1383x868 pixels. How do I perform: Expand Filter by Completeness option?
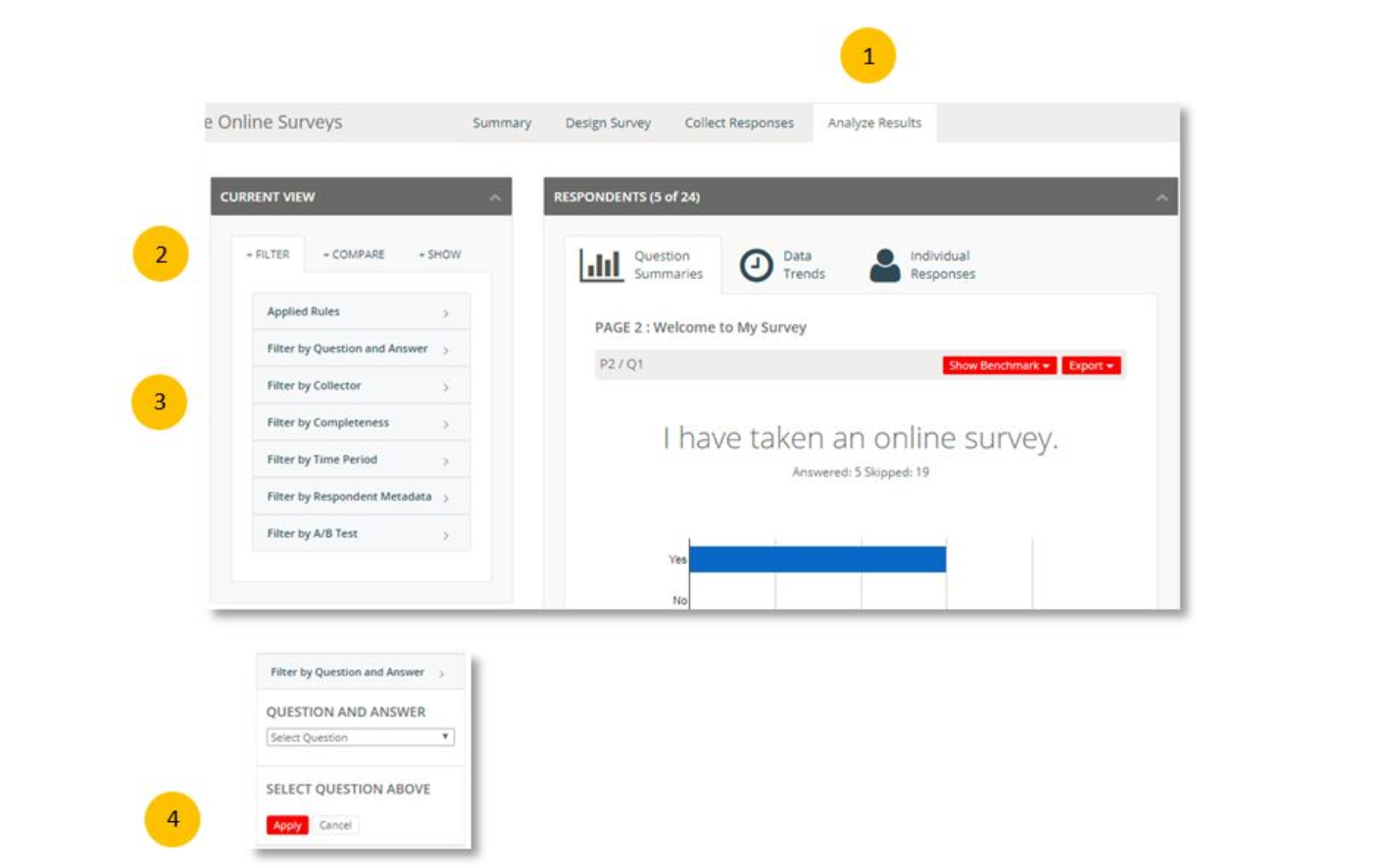point(360,423)
